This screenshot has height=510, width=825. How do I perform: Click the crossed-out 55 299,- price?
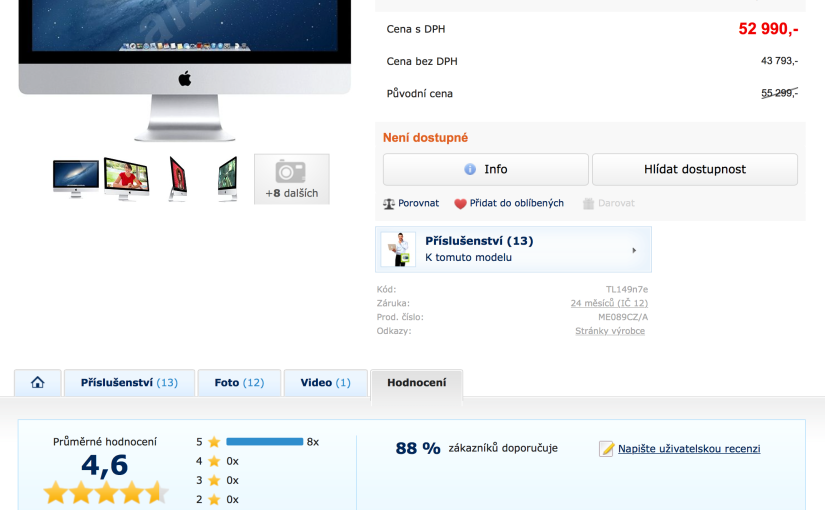click(x=779, y=93)
